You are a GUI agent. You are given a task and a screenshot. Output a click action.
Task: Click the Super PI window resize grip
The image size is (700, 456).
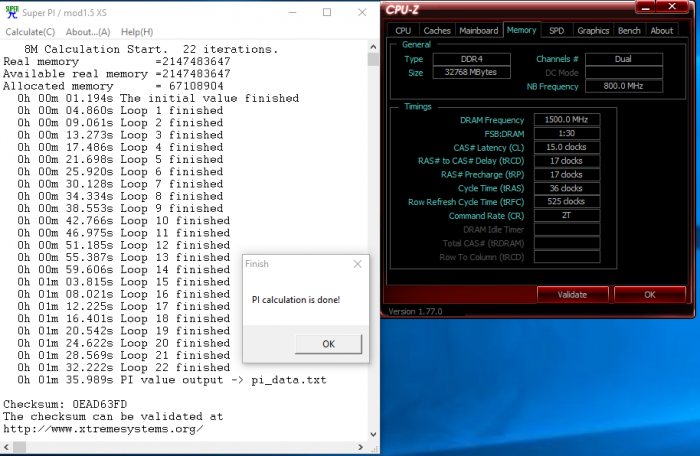374,448
